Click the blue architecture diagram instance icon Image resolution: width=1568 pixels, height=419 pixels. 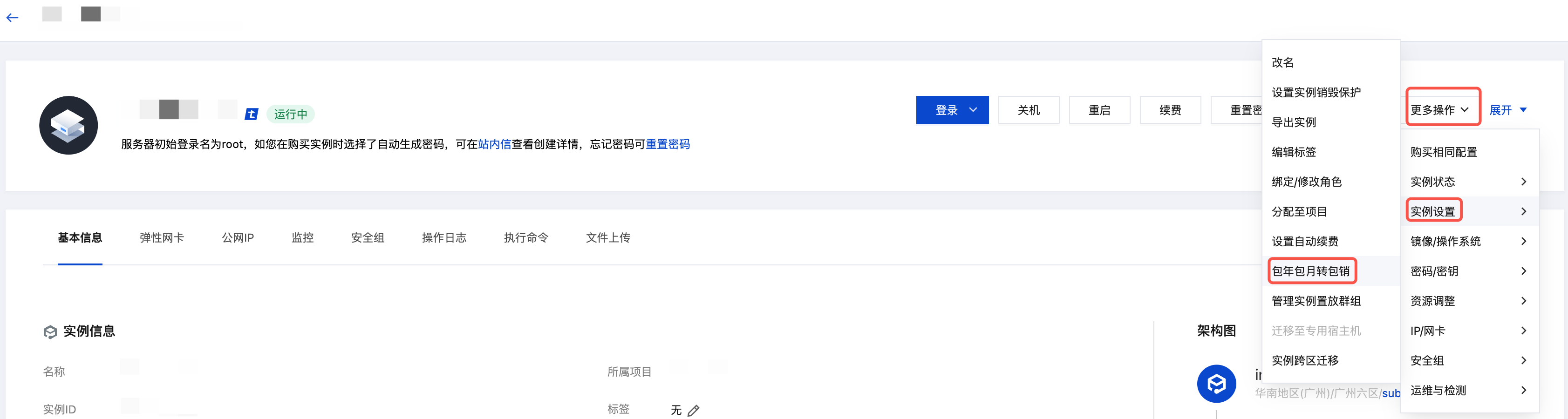tap(1216, 384)
